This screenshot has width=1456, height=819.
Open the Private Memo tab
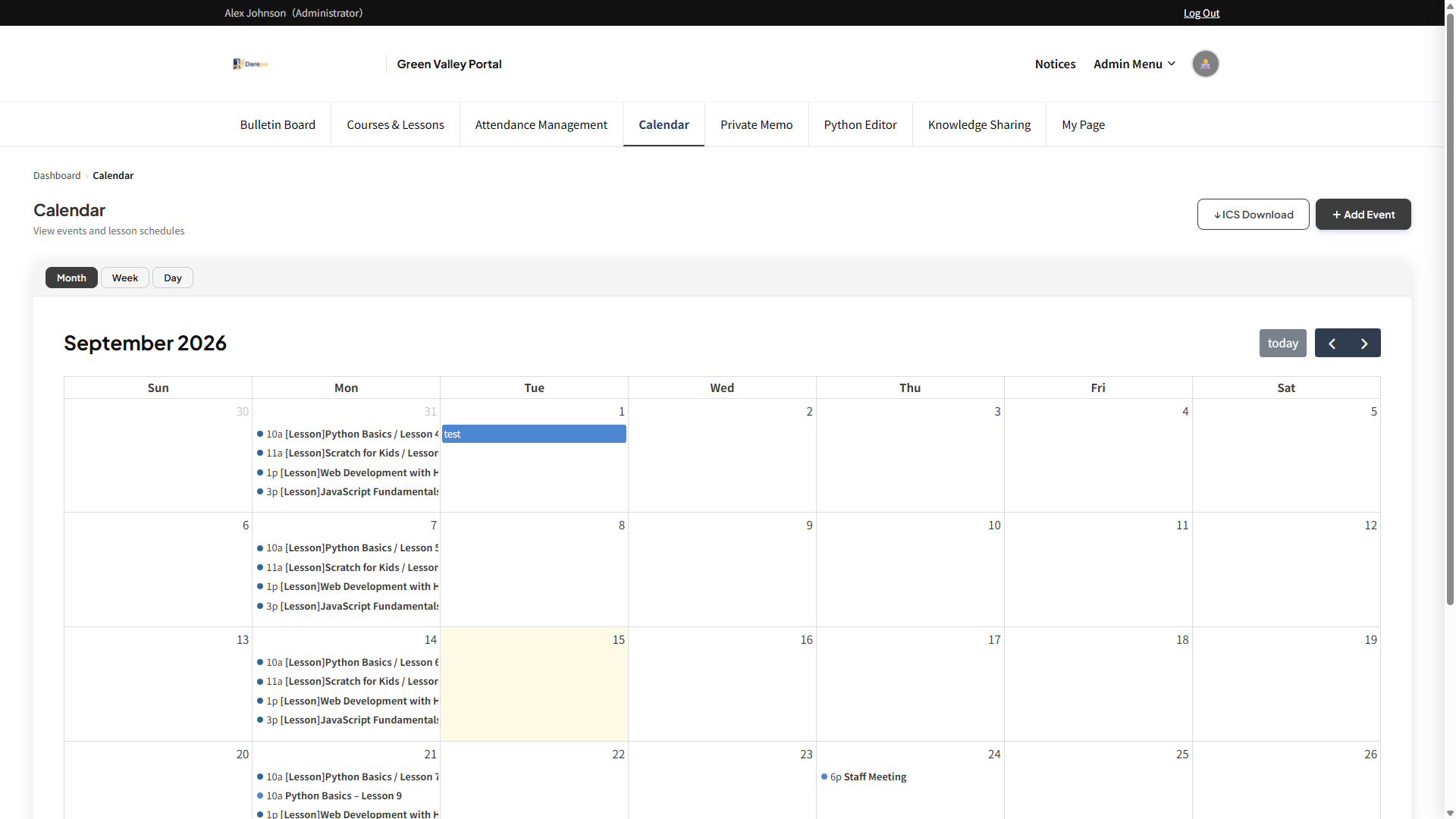756,124
